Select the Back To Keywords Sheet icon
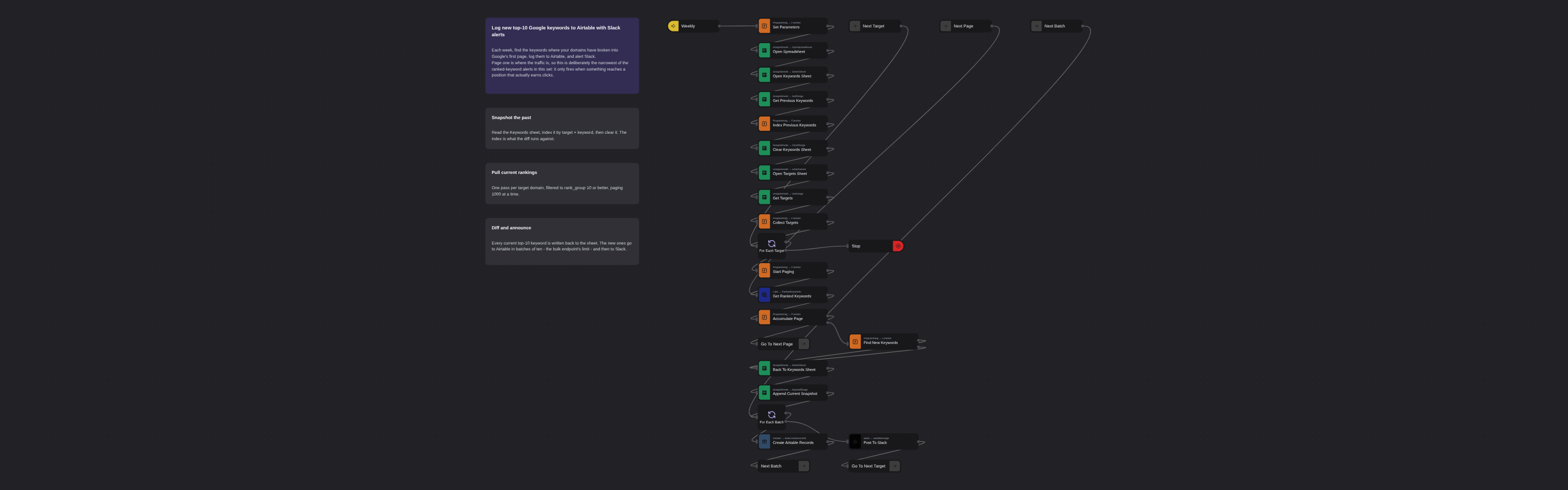 [764, 368]
